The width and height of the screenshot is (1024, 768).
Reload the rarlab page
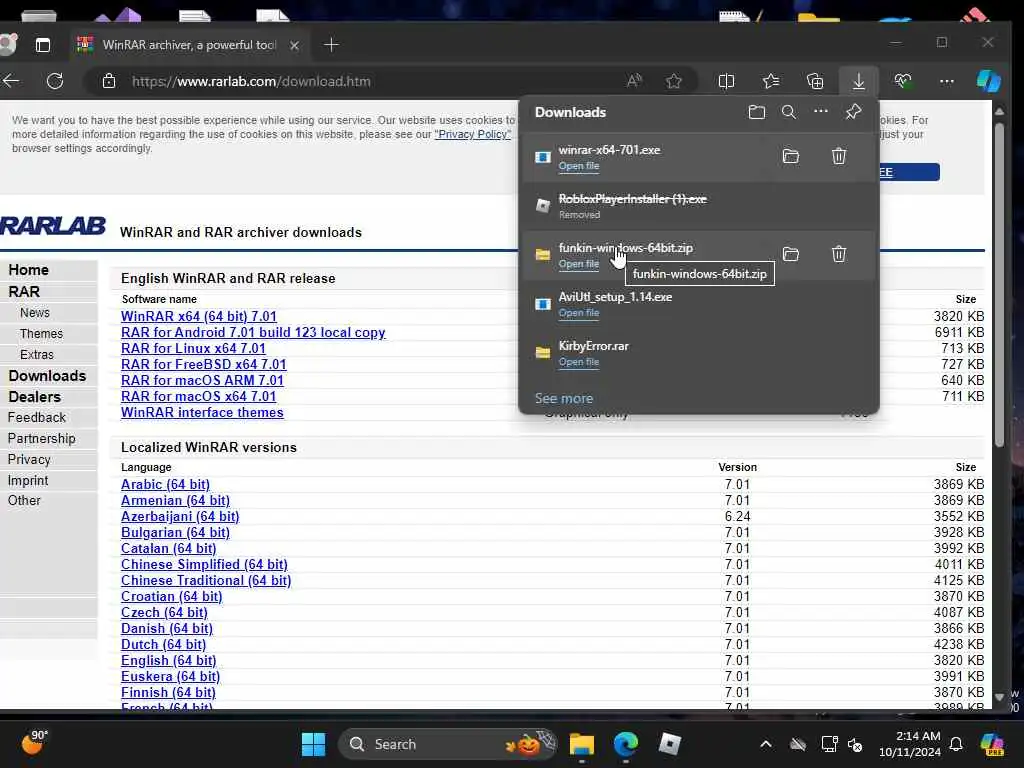pos(55,81)
